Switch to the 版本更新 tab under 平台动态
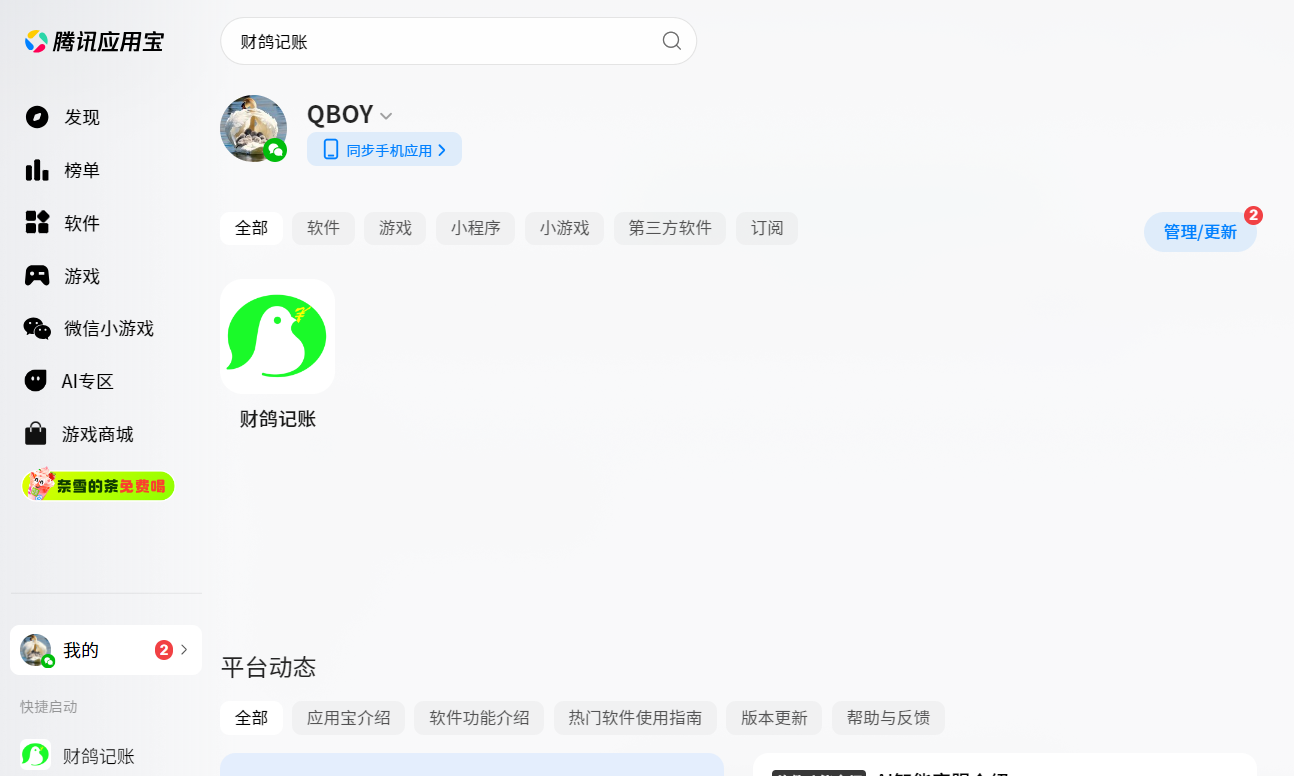Screen dimensions: 1294x776 (773, 718)
